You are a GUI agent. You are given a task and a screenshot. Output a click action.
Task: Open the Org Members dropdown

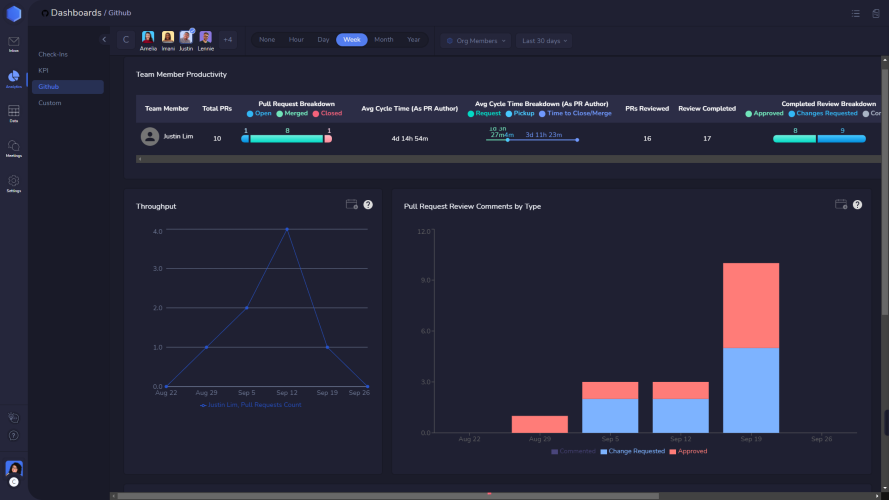coord(476,41)
